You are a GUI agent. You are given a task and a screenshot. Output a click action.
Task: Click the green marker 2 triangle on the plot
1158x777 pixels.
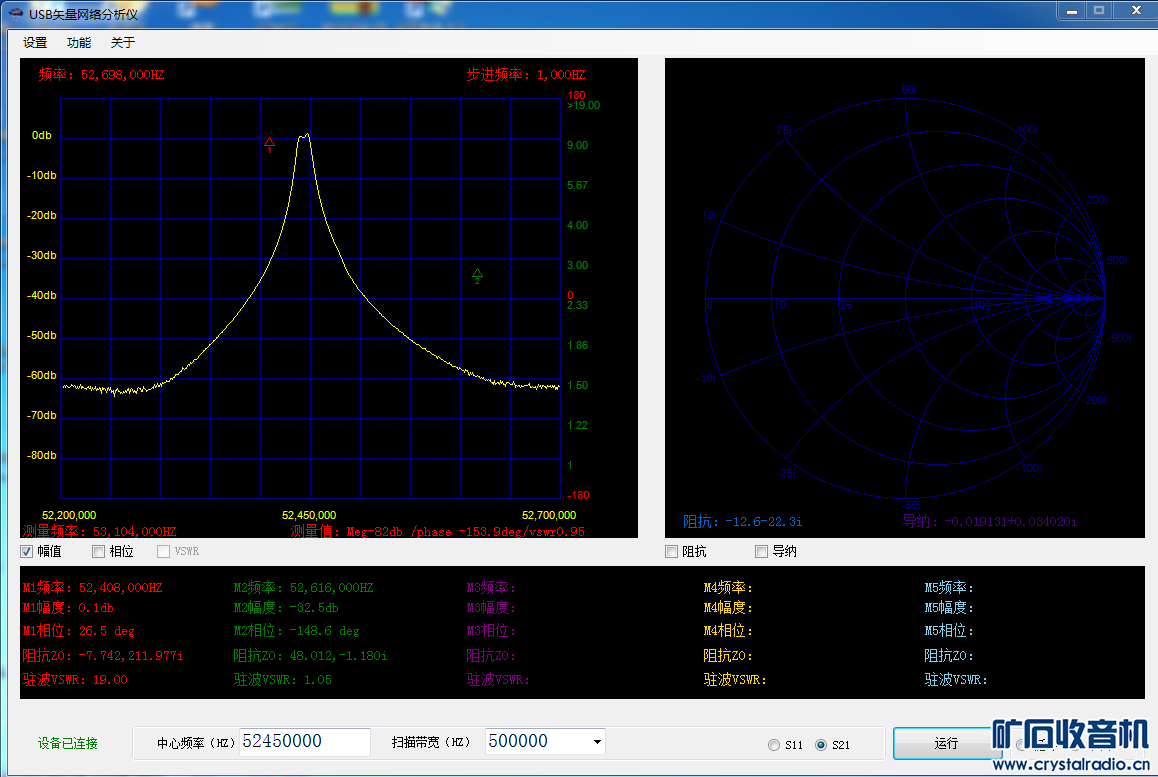(477, 275)
